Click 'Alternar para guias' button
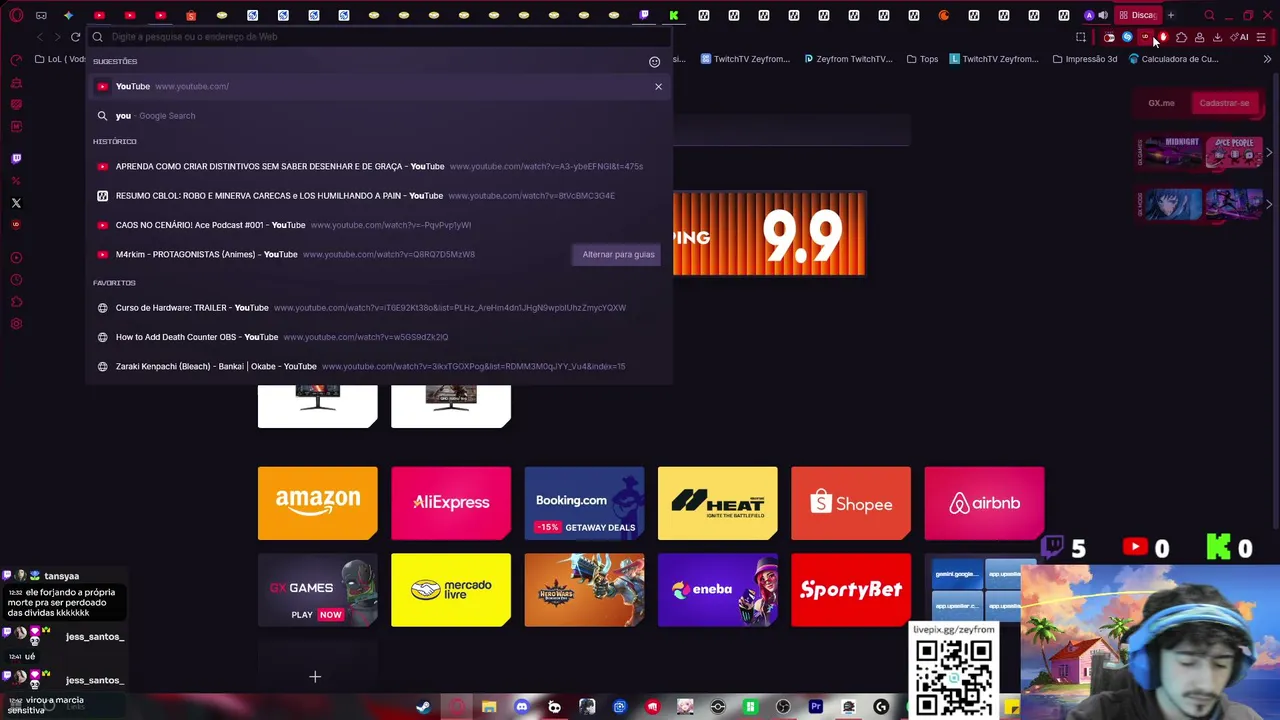Image resolution: width=1280 pixels, height=720 pixels. (x=618, y=254)
